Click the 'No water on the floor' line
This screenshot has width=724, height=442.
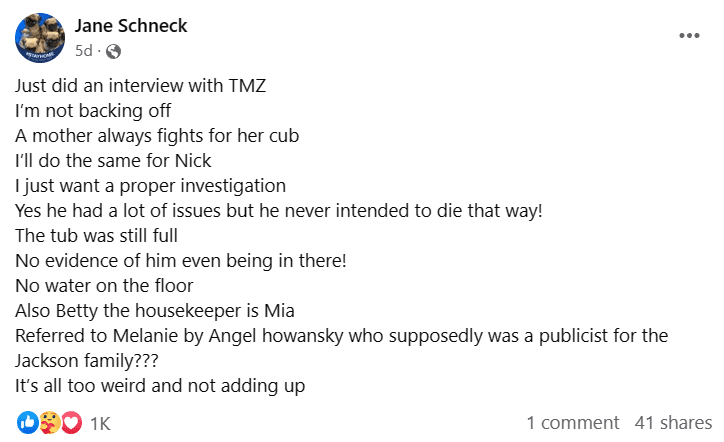(x=104, y=285)
